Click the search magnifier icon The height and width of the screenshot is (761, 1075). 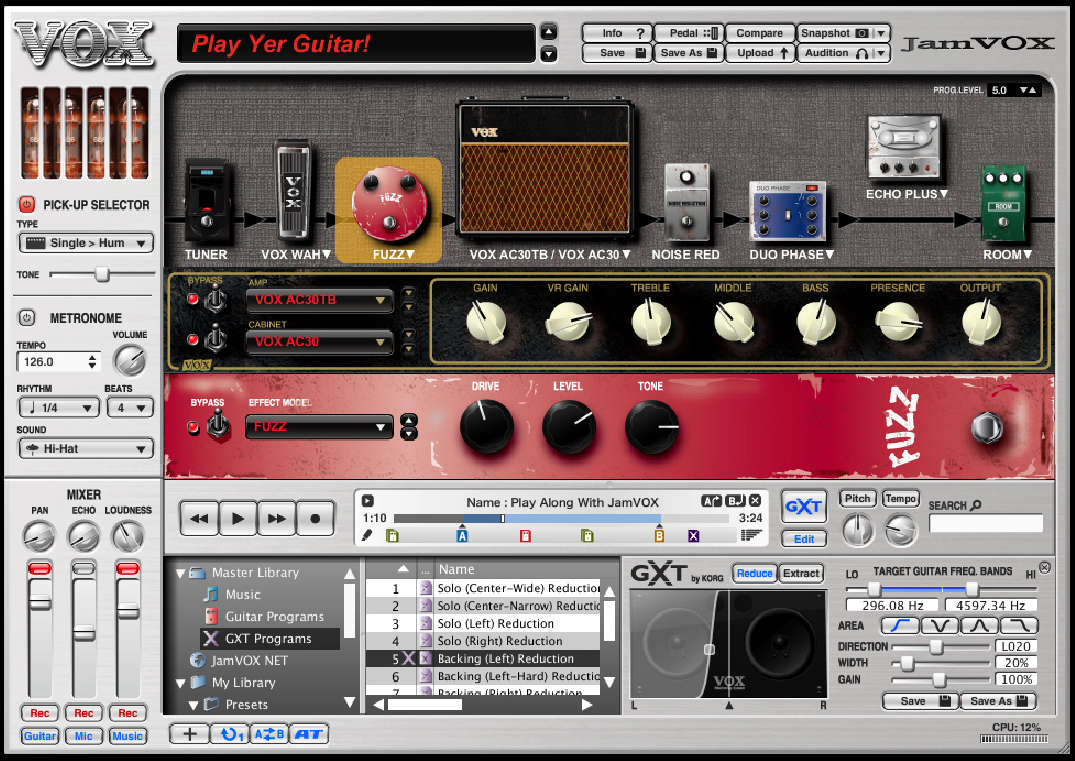(x=976, y=505)
